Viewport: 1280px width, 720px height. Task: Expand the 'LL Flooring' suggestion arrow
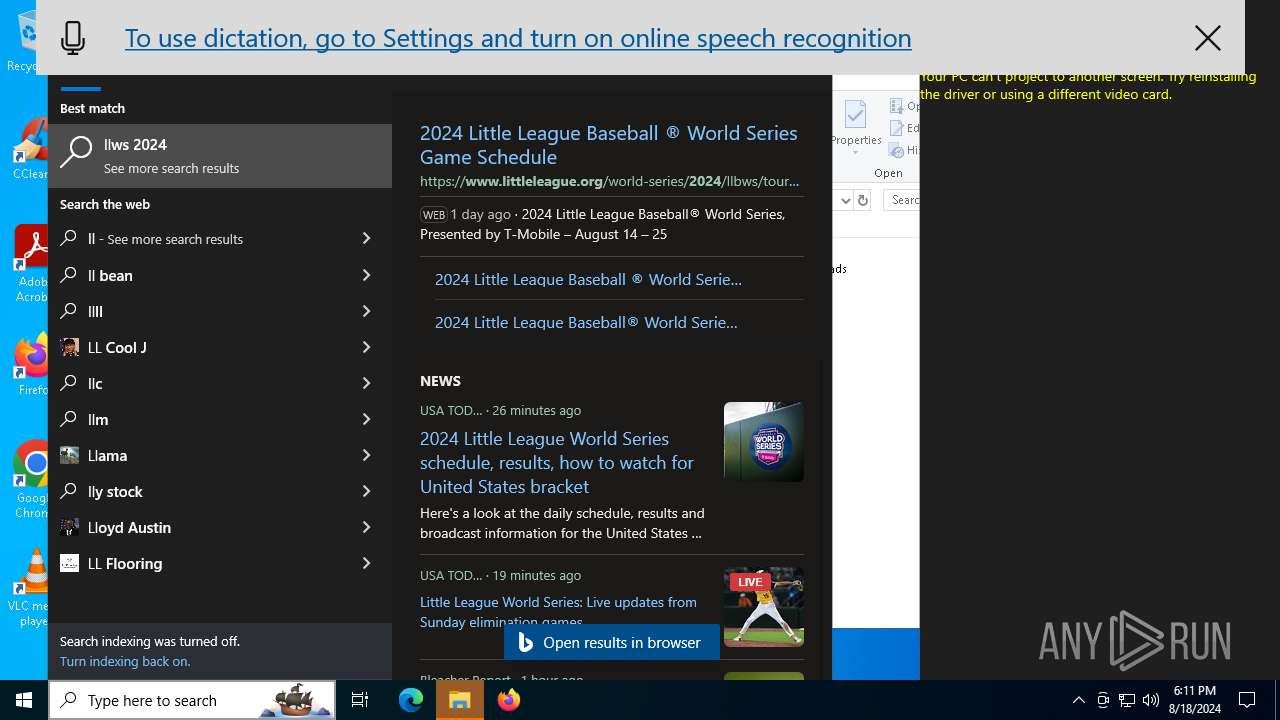366,563
